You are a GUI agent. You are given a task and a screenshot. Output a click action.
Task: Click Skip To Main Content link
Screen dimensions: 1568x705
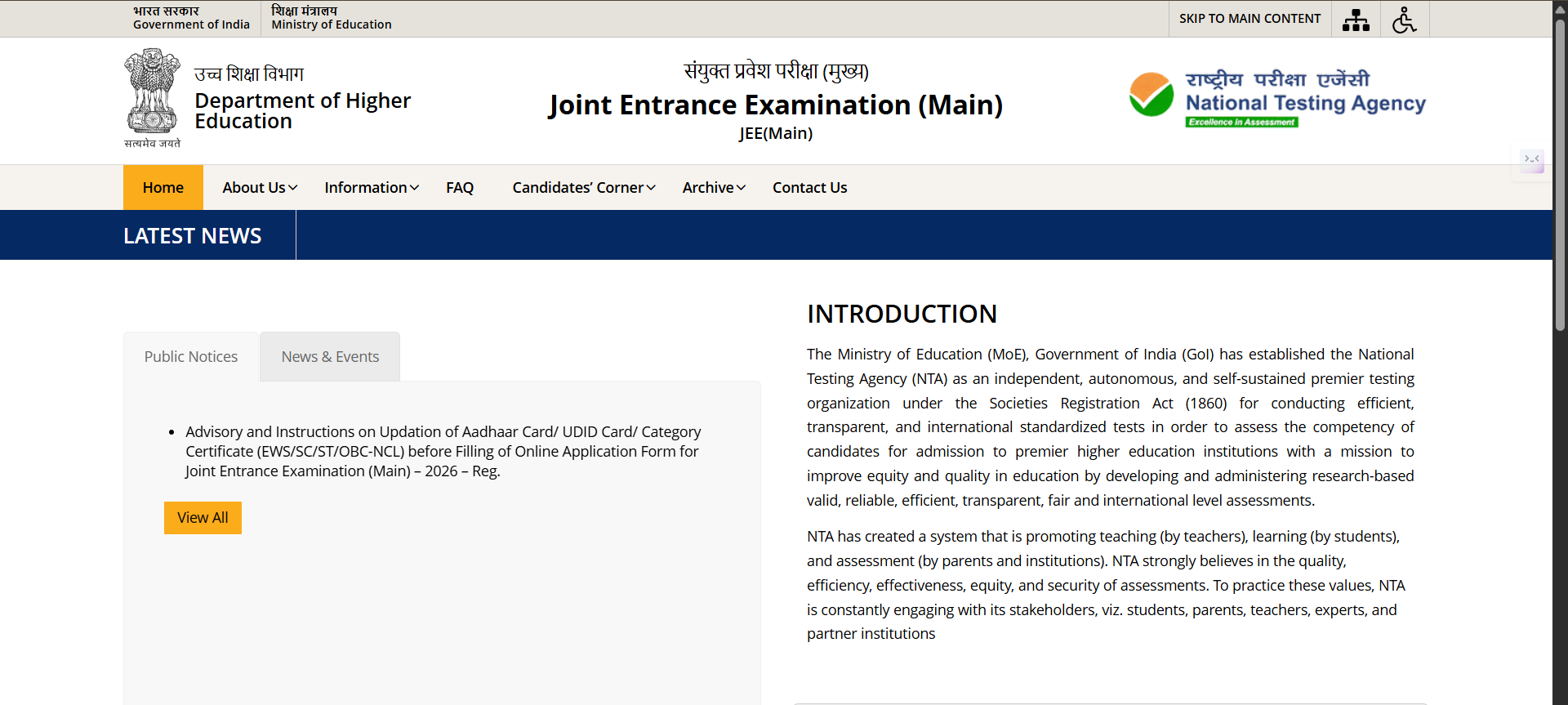(x=1249, y=19)
